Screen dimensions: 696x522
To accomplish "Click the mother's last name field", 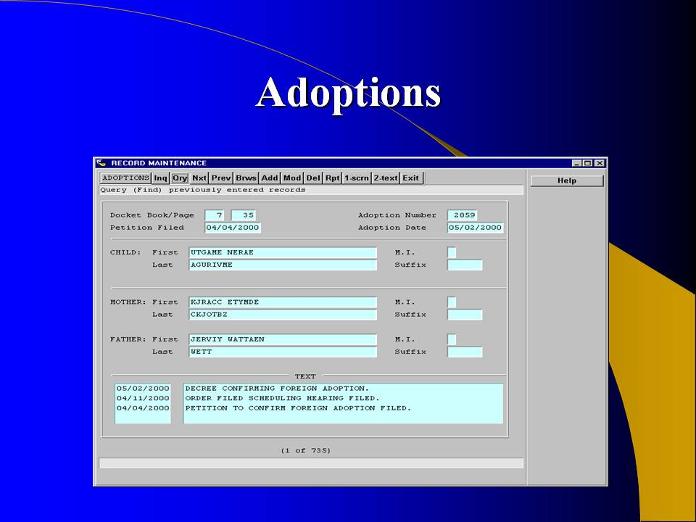I will (x=282, y=315).
